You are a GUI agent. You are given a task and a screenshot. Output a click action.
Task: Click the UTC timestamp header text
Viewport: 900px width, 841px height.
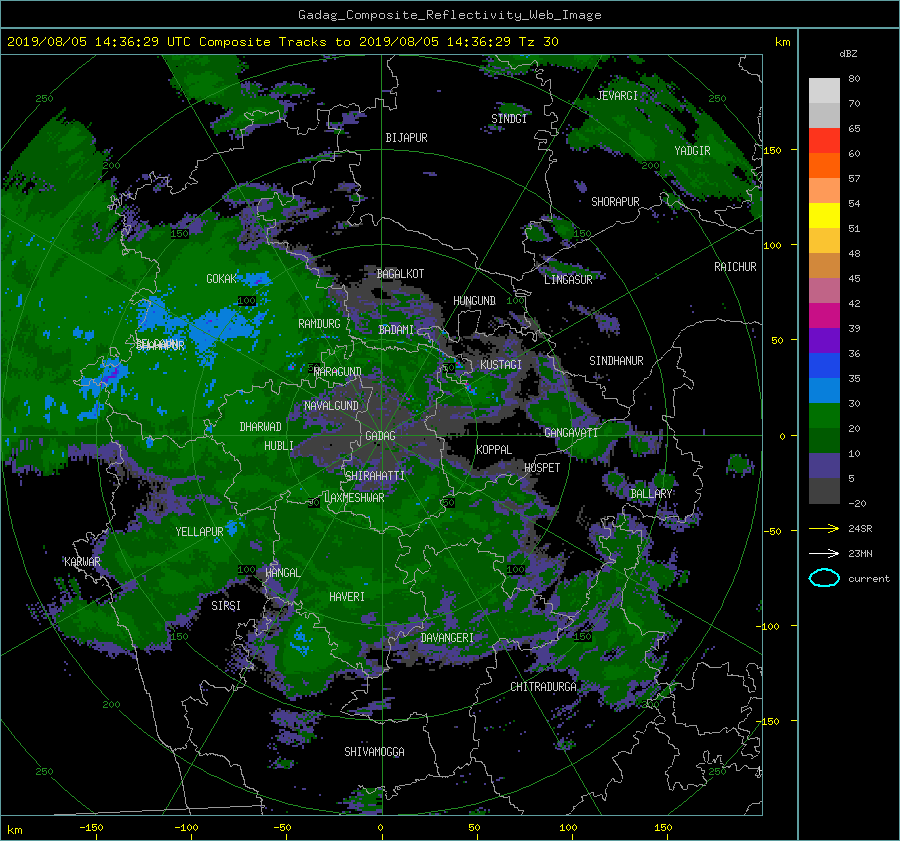[x=282, y=42]
